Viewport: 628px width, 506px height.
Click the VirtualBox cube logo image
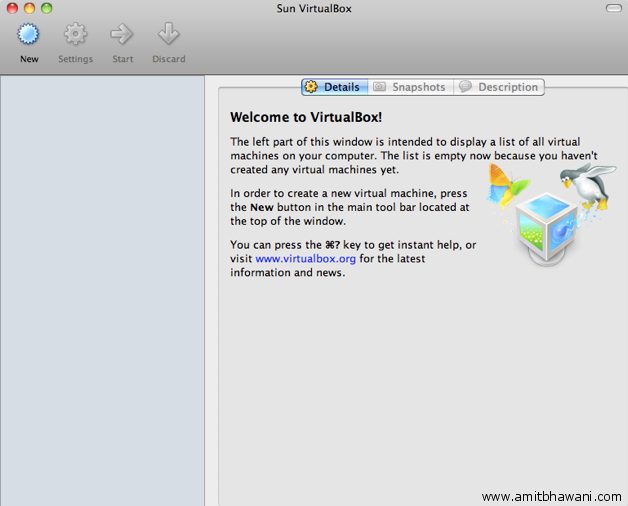pos(547,228)
